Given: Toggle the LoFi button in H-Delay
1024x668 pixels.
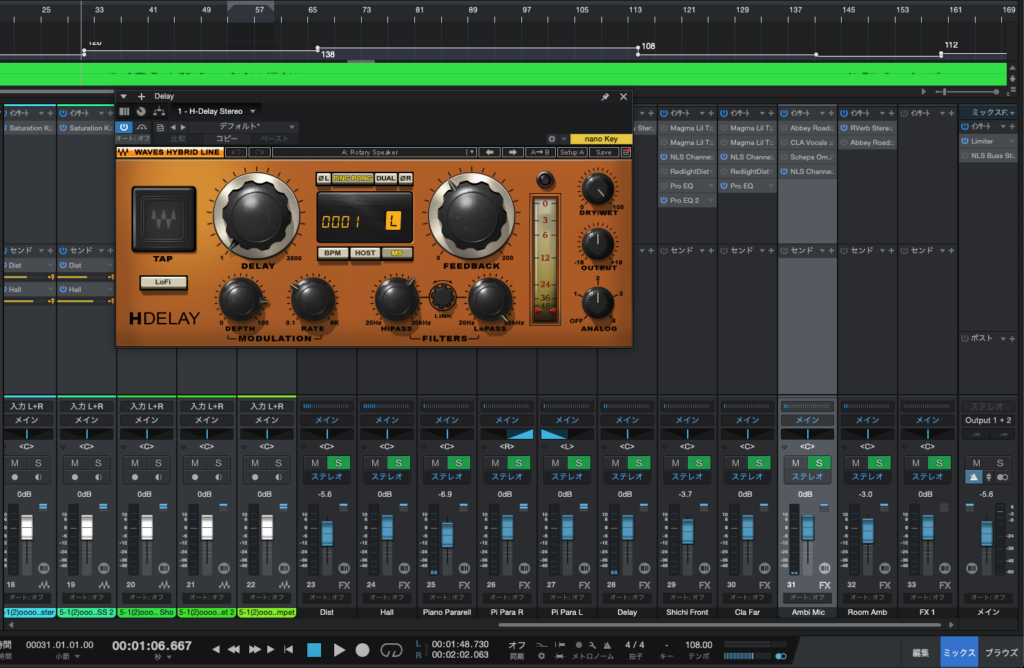Looking at the screenshot, I should (163, 282).
